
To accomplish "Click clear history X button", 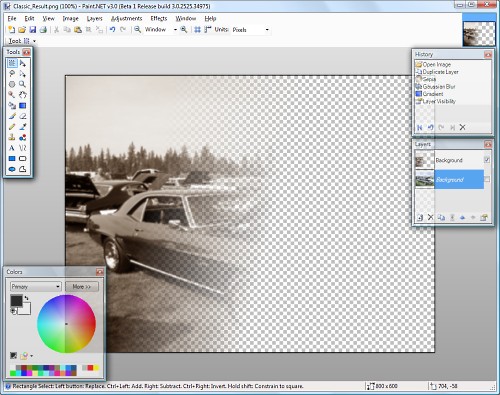I will [x=462, y=127].
